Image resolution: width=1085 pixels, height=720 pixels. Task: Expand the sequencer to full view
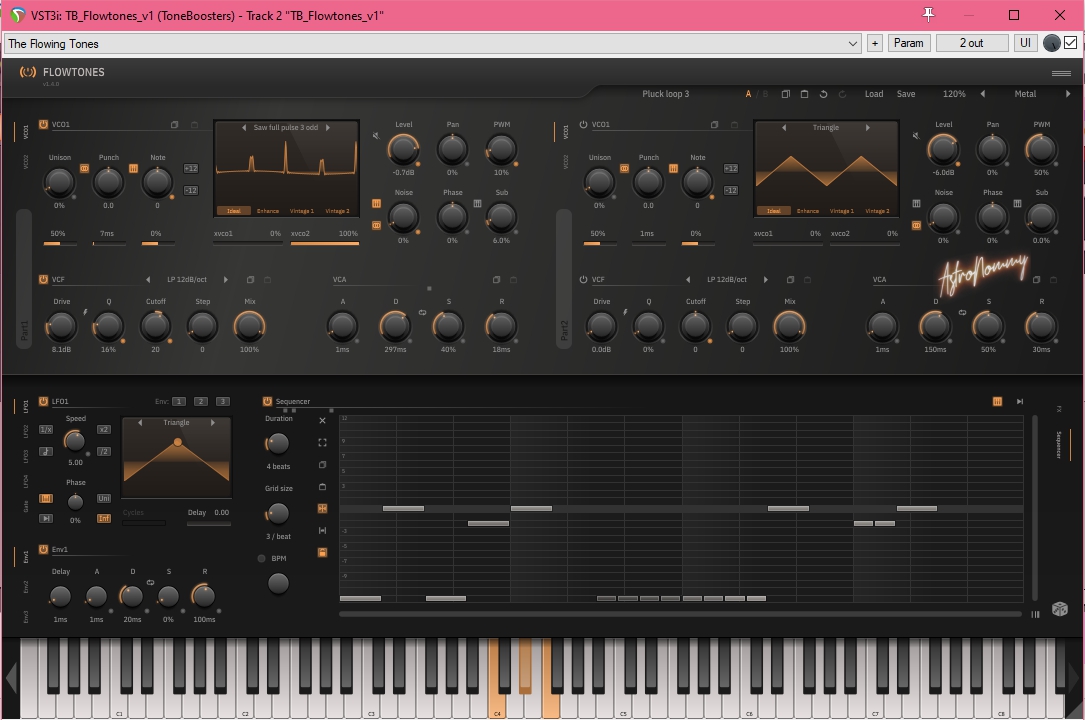click(322, 443)
